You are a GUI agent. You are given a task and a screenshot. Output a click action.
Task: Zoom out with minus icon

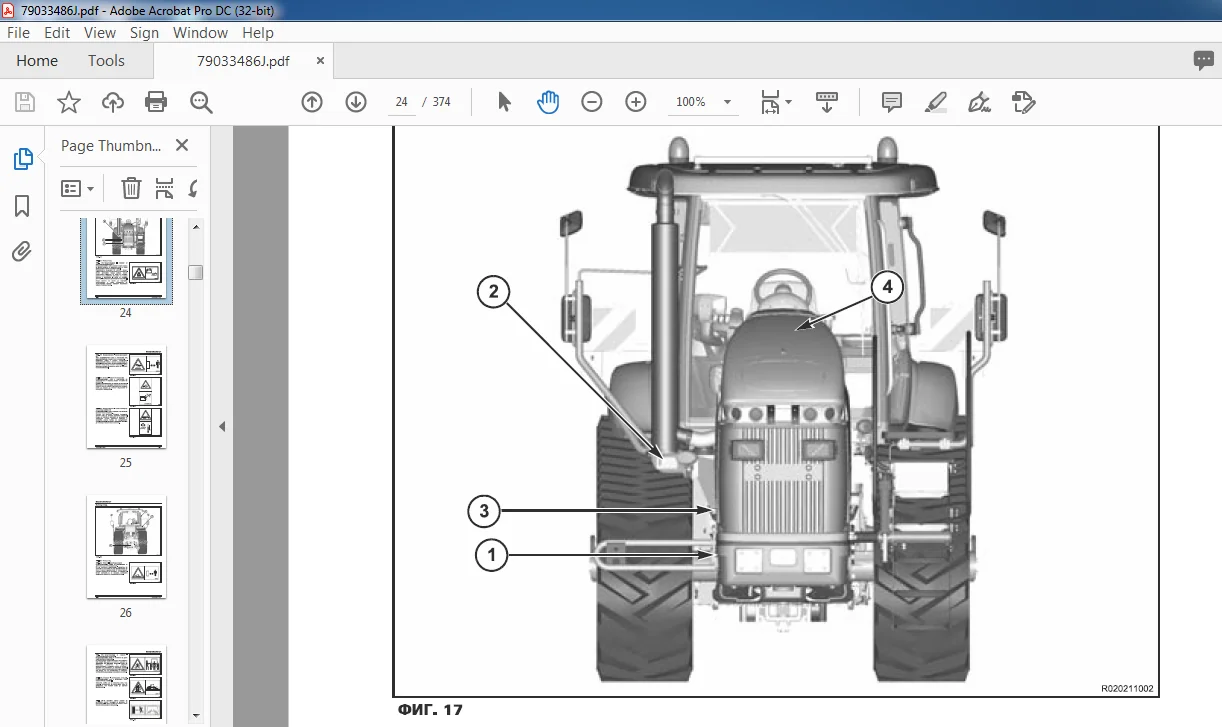(x=592, y=102)
